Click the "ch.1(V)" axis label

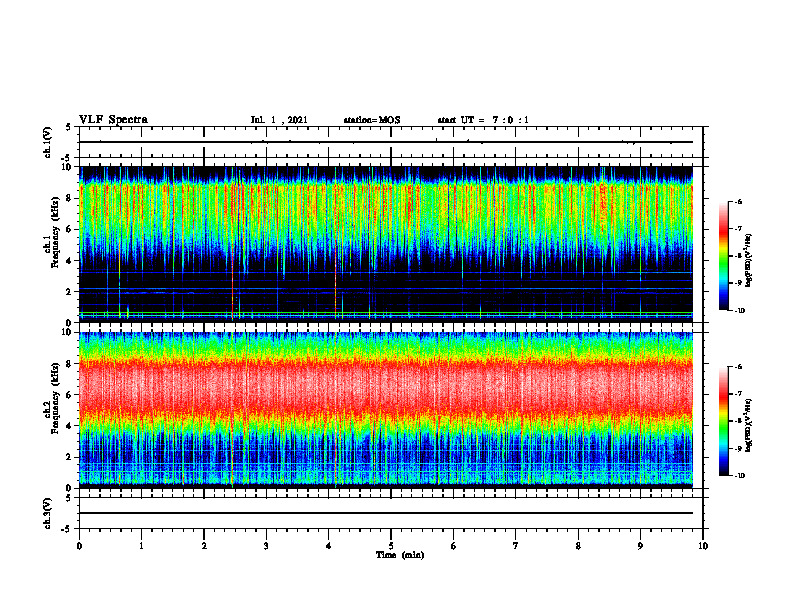[47, 142]
